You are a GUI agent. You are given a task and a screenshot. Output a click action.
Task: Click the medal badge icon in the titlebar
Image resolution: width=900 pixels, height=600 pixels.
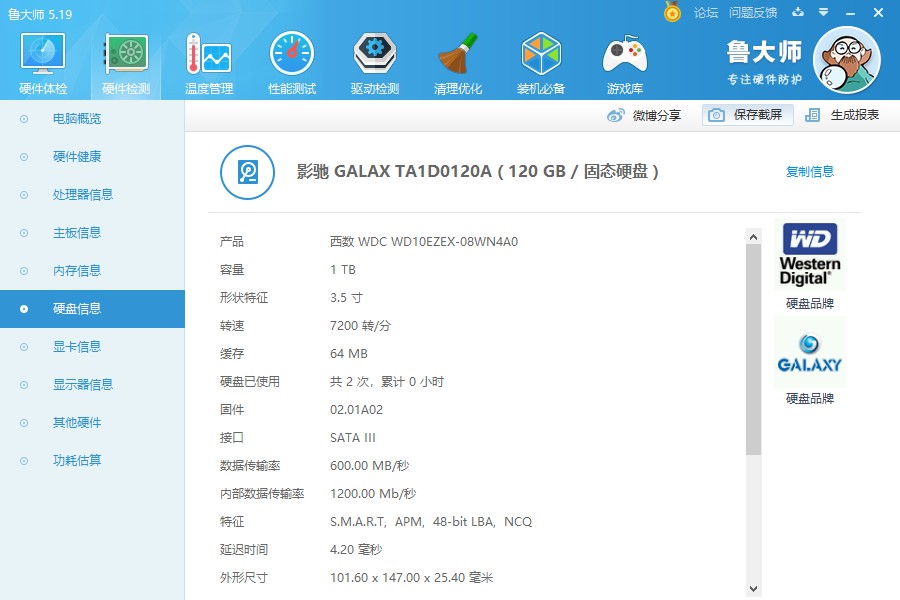pos(670,13)
